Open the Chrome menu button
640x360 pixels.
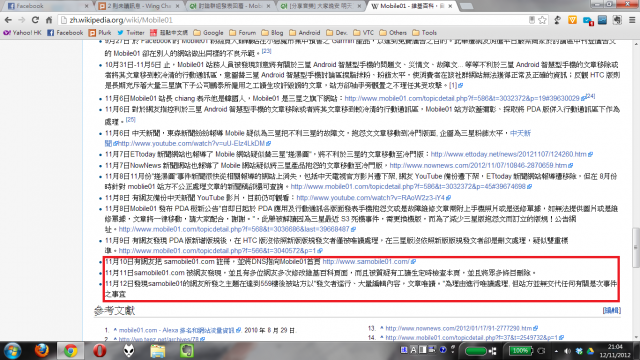[x=632, y=20]
